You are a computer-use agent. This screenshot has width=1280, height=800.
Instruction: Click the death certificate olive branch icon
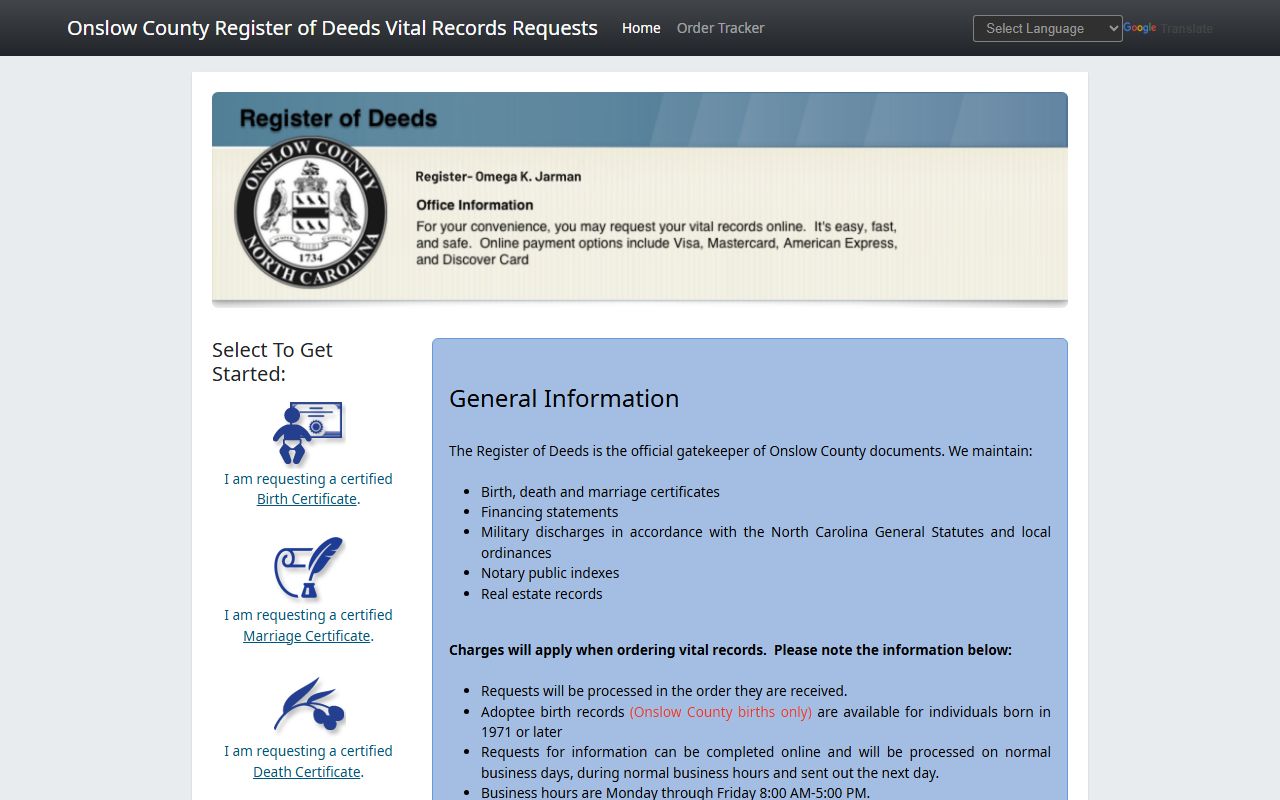tap(308, 706)
